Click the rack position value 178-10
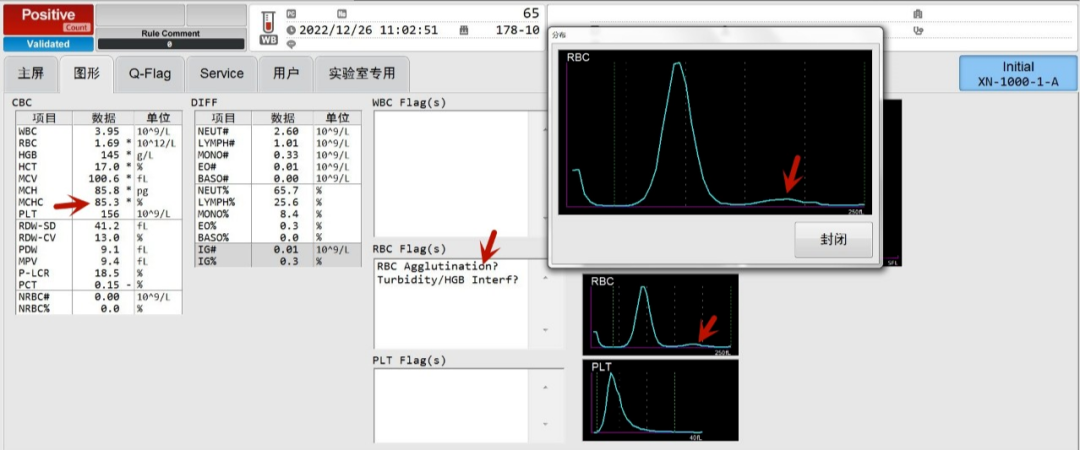 [x=517, y=30]
